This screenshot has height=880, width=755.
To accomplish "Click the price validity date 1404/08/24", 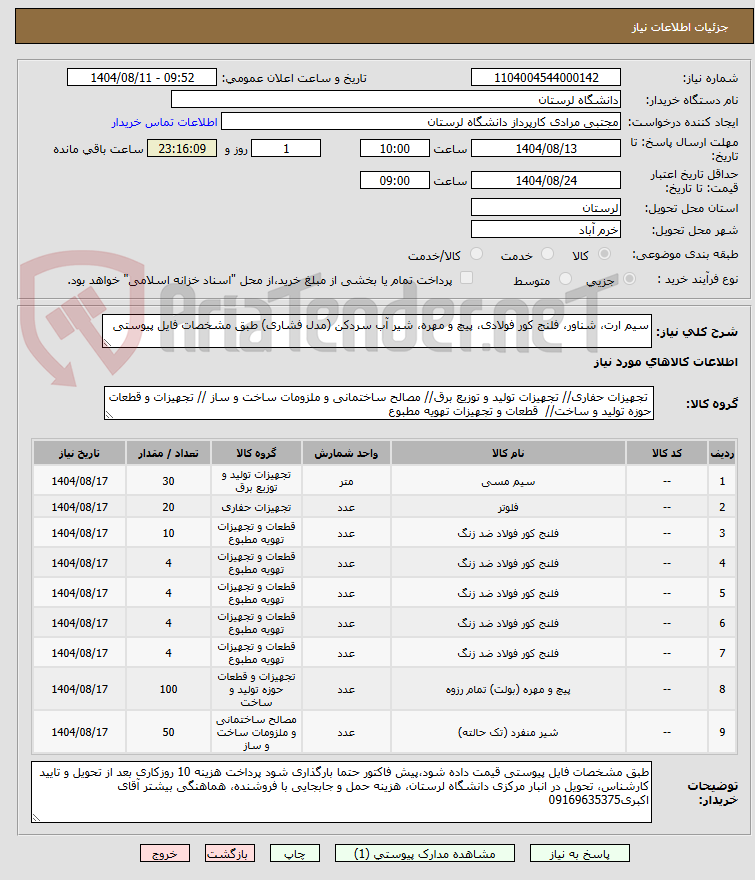I will pos(546,181).
